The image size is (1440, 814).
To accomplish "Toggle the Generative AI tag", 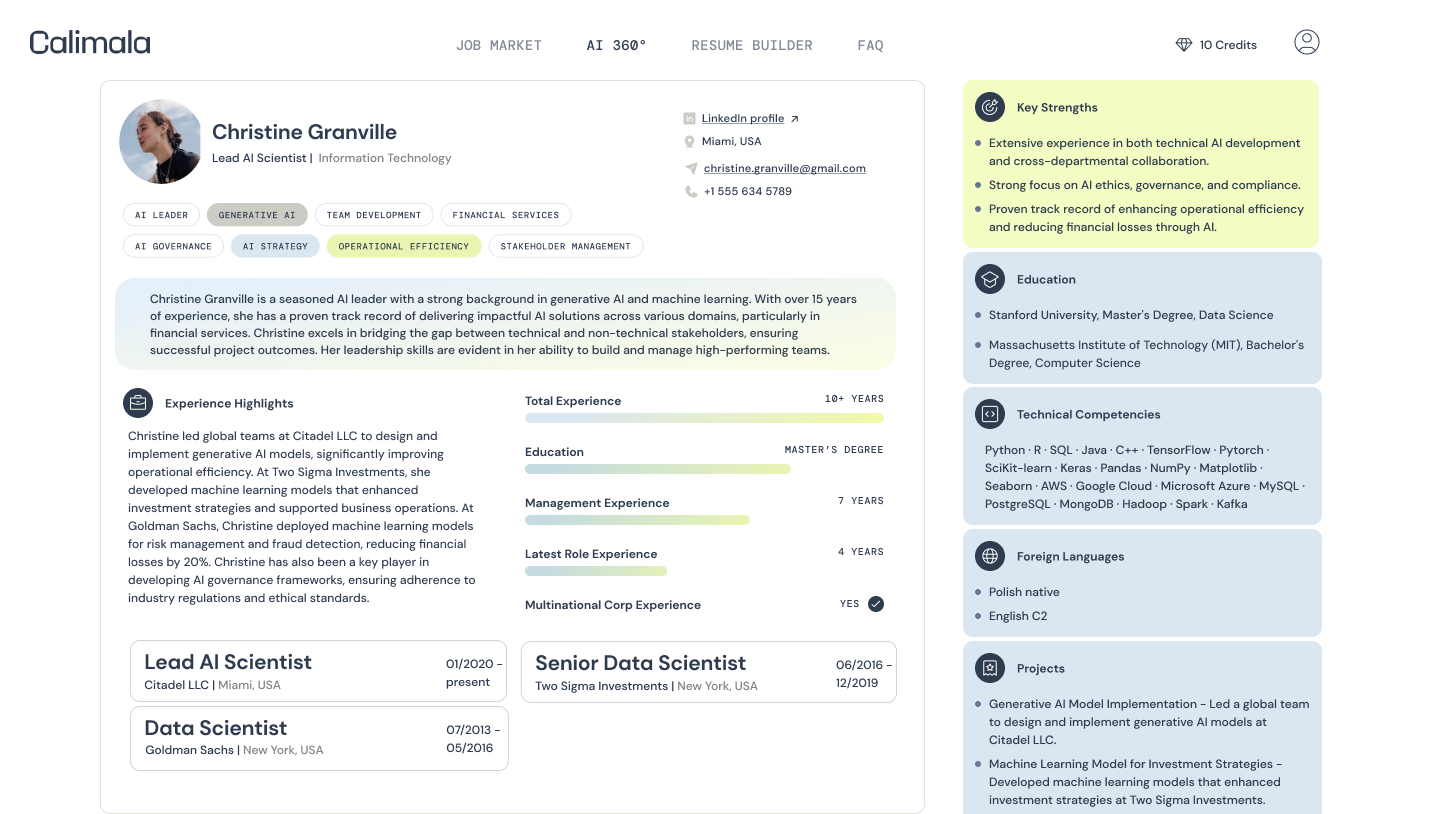I will (x=257, y=215).
